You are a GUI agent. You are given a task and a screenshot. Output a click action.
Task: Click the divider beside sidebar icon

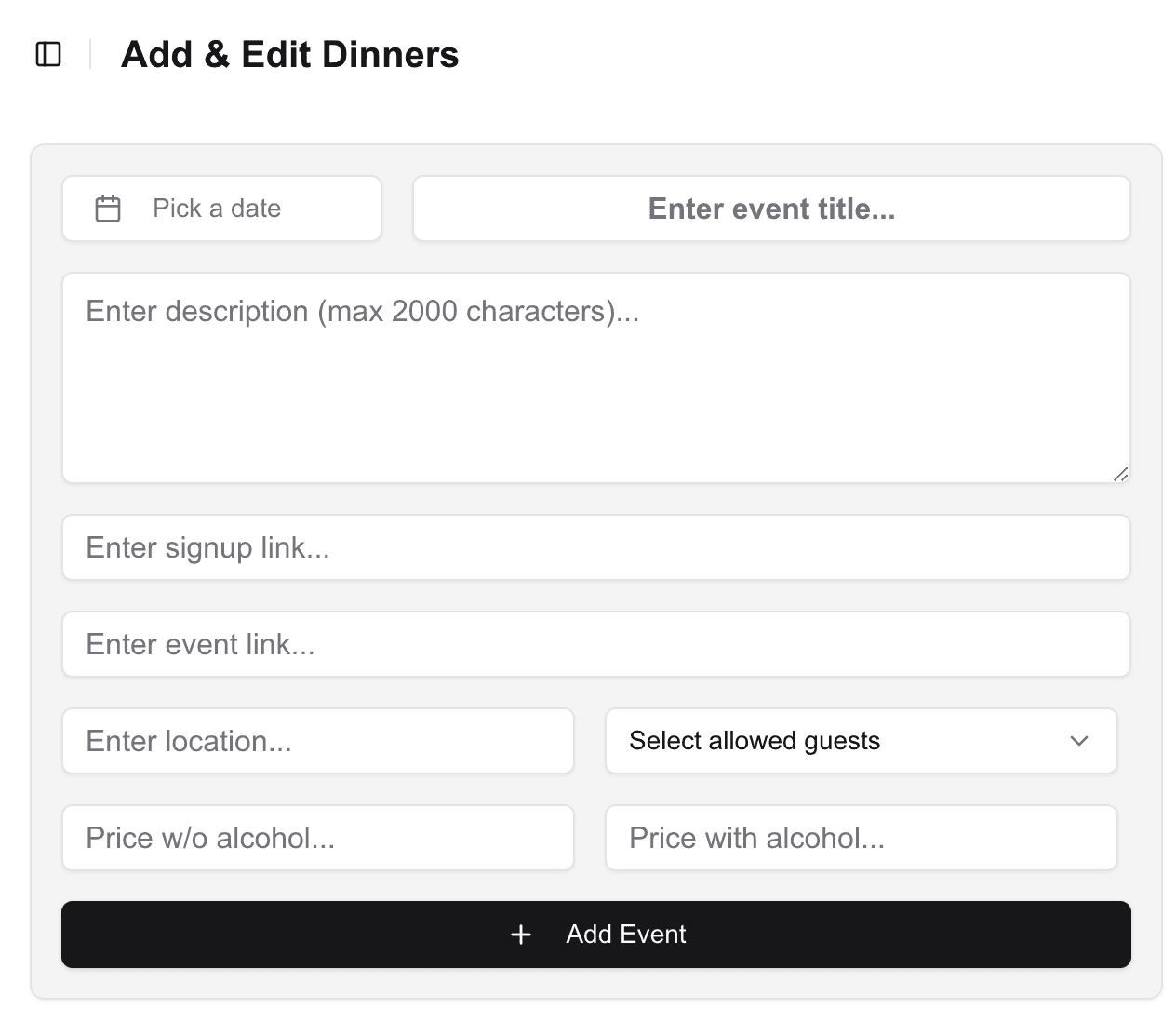[x=90, y=55]
